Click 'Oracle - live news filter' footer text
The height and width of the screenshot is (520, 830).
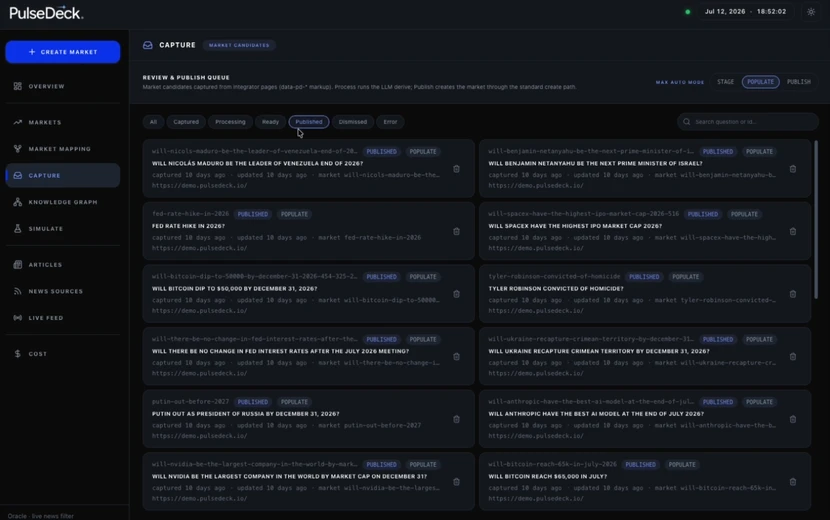41,516
